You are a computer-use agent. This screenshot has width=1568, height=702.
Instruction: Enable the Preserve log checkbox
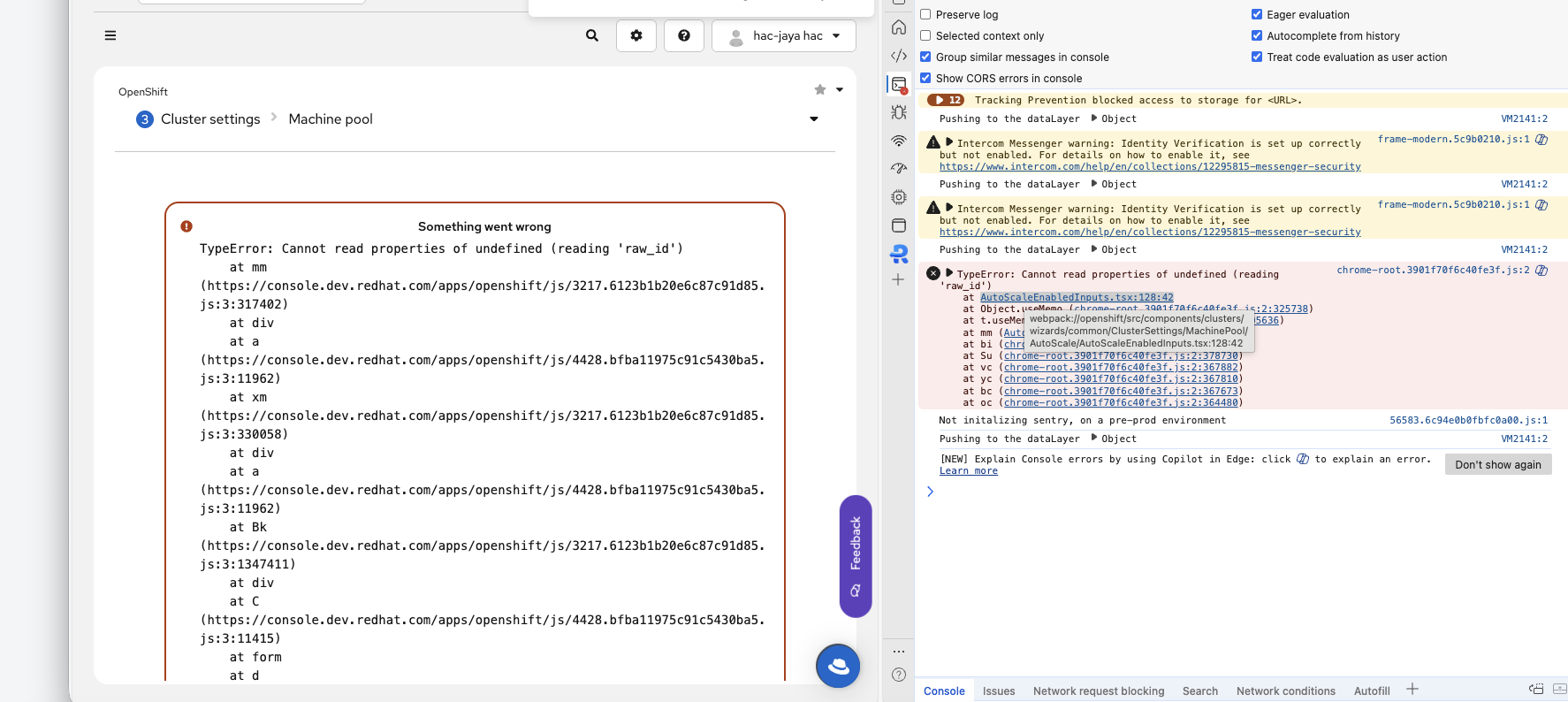coord(925,14)
